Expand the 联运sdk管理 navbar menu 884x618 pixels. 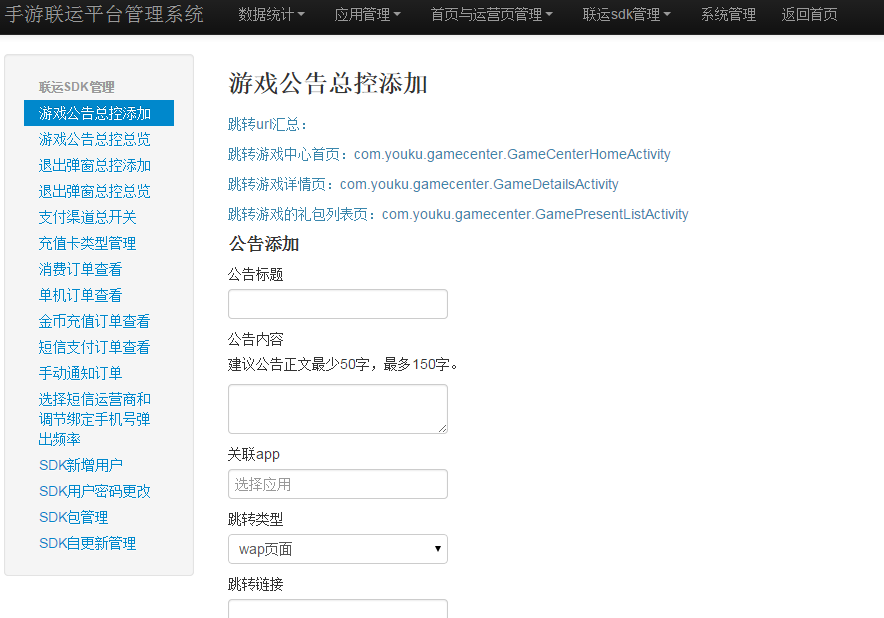[x=626, y=14]
